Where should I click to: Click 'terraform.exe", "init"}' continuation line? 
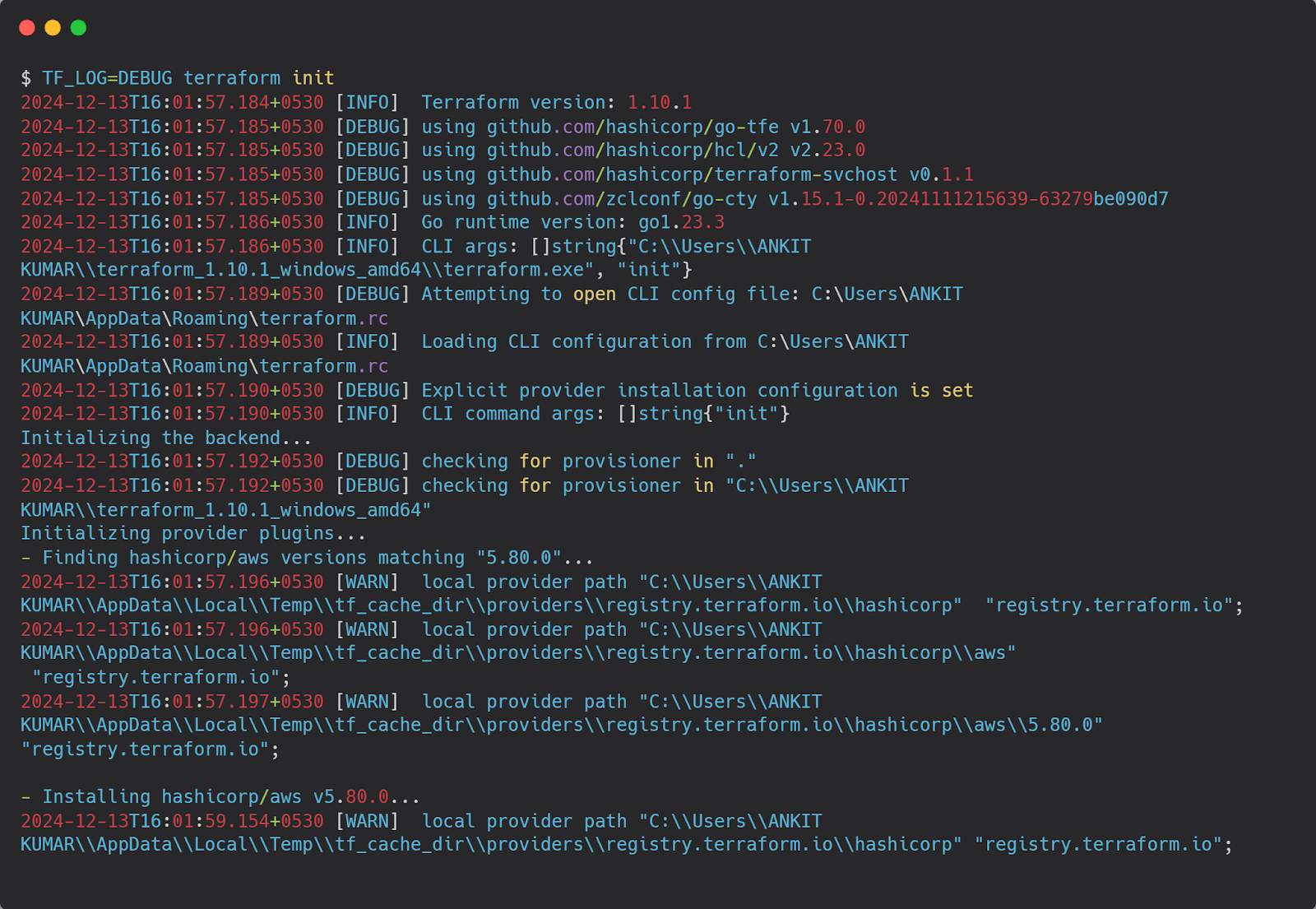pyautogui.click(x=356, y=271)
